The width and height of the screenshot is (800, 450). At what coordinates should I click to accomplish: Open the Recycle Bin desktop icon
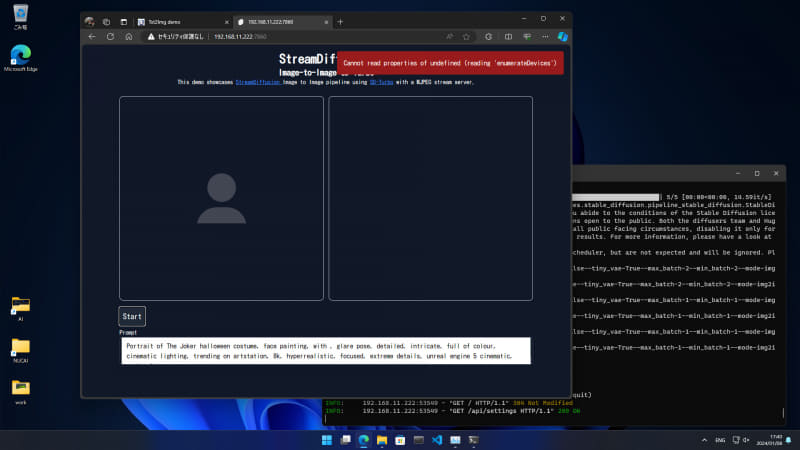coord(20,17)
